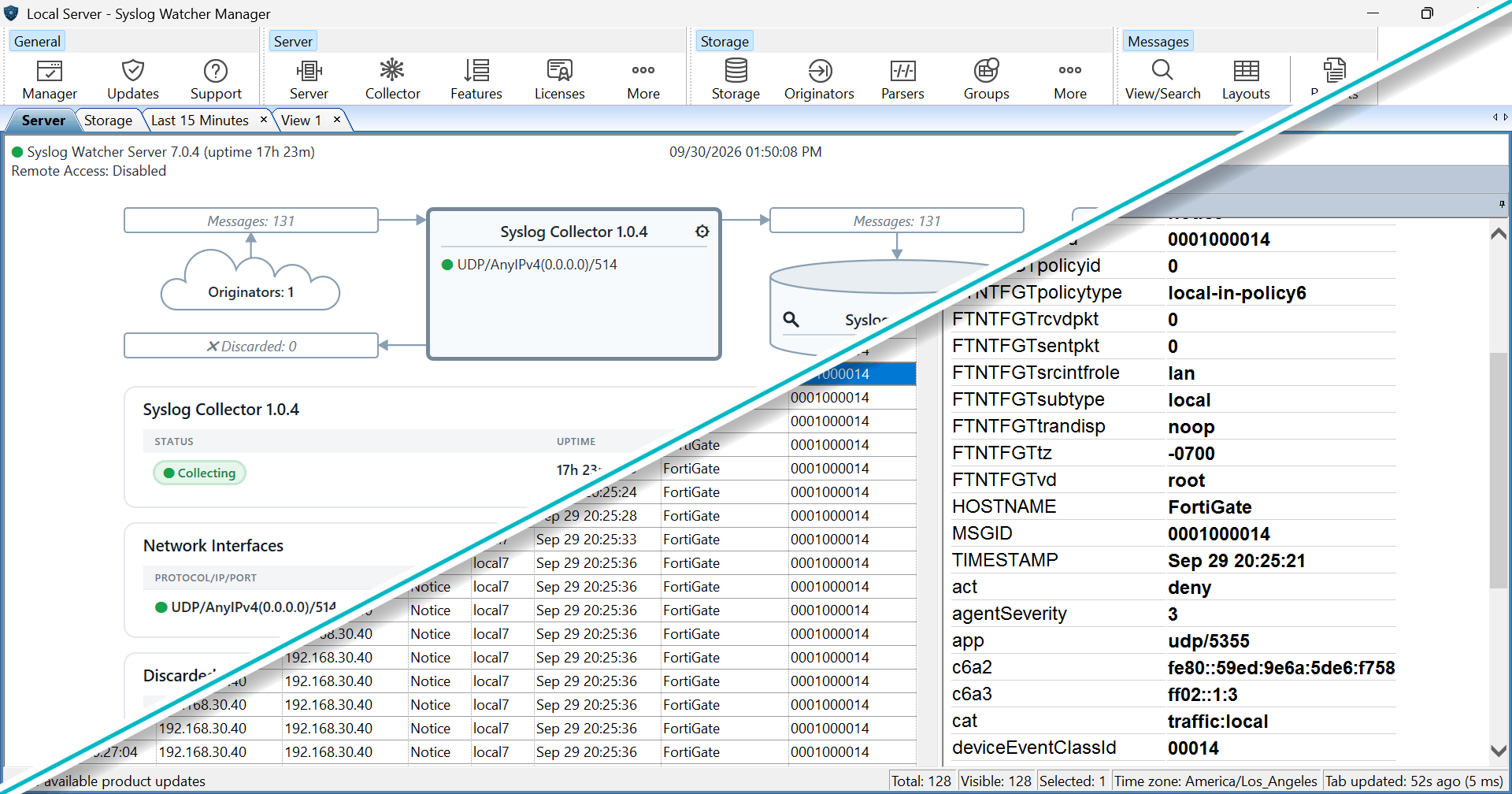Viewport: 1512px width, 794px height.
Task: Click the Discarded: 0 box
Action: [x=251, y=346]
